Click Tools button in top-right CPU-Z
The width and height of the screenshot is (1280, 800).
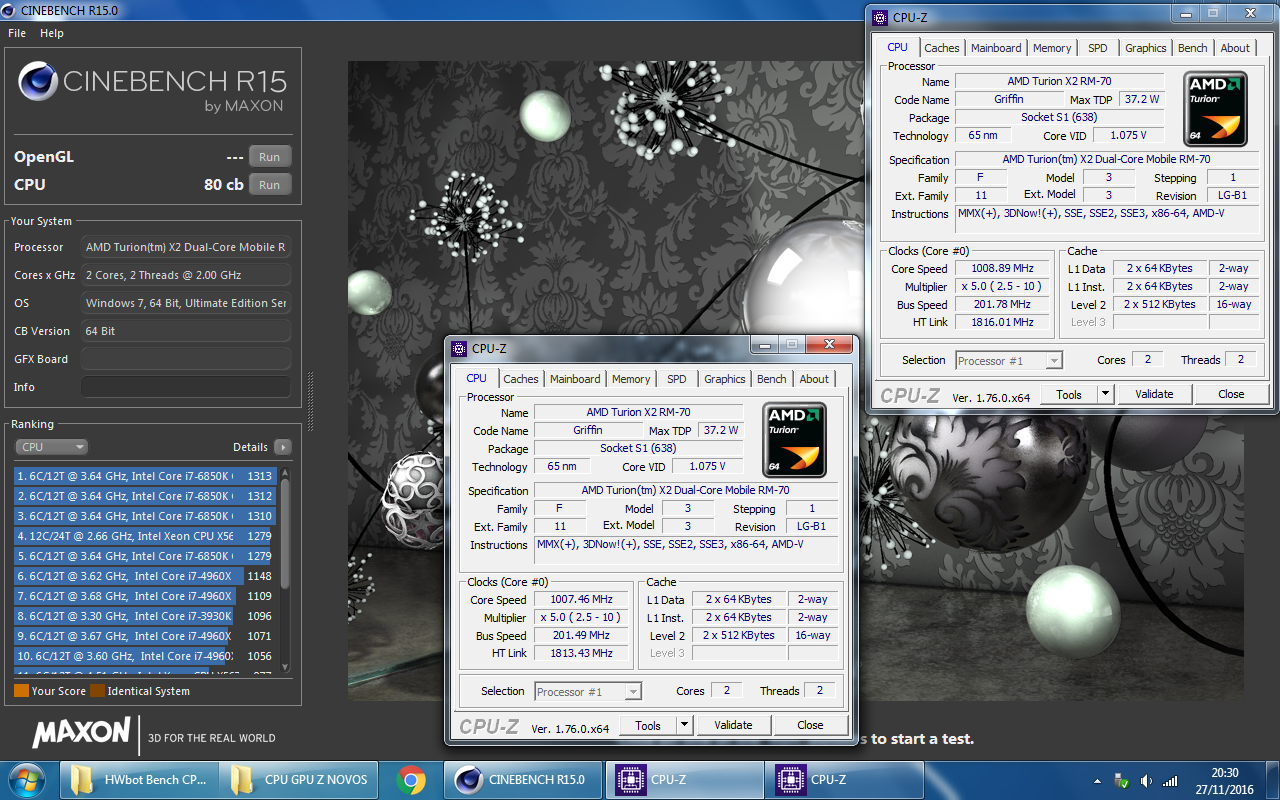[x=1069, y=394]
